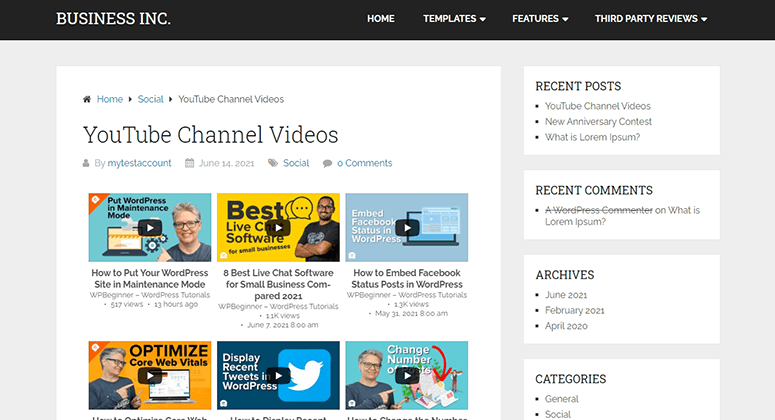Viewport: 775px width, 420px height.
Task: Open '8 Best Live Chat Software' video title
Action: [278, 284]
